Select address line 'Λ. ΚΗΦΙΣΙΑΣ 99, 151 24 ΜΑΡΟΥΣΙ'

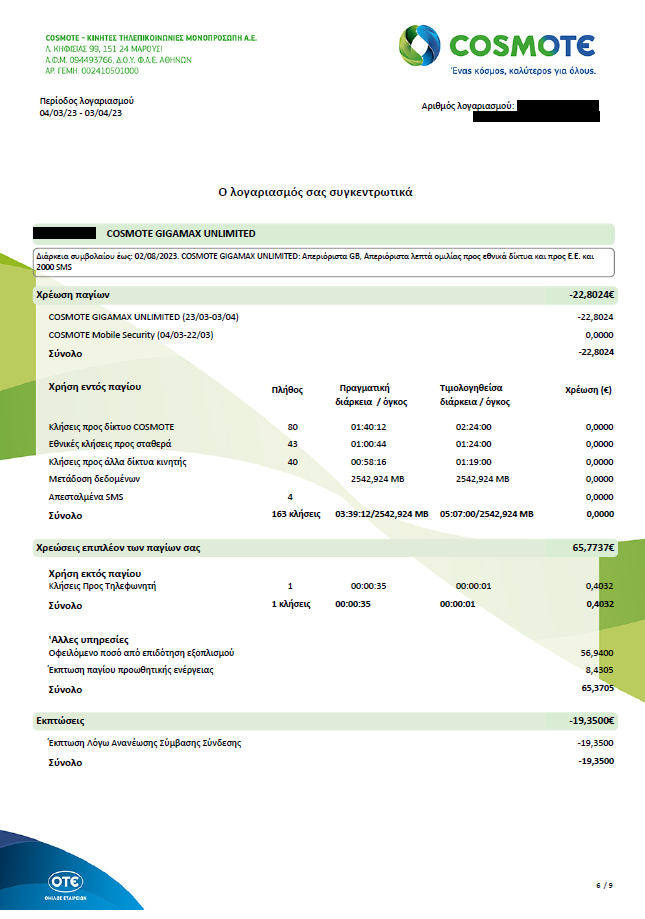(x=104, y=49)
